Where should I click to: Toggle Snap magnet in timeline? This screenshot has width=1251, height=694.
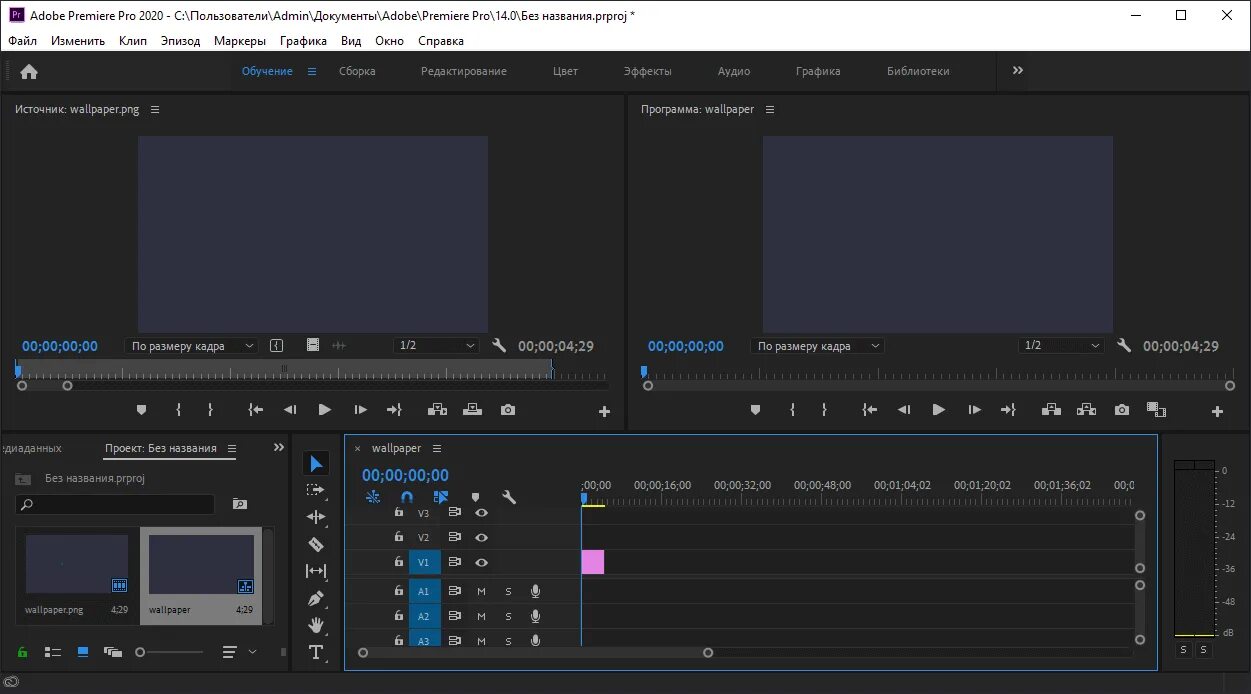point(407,497)
